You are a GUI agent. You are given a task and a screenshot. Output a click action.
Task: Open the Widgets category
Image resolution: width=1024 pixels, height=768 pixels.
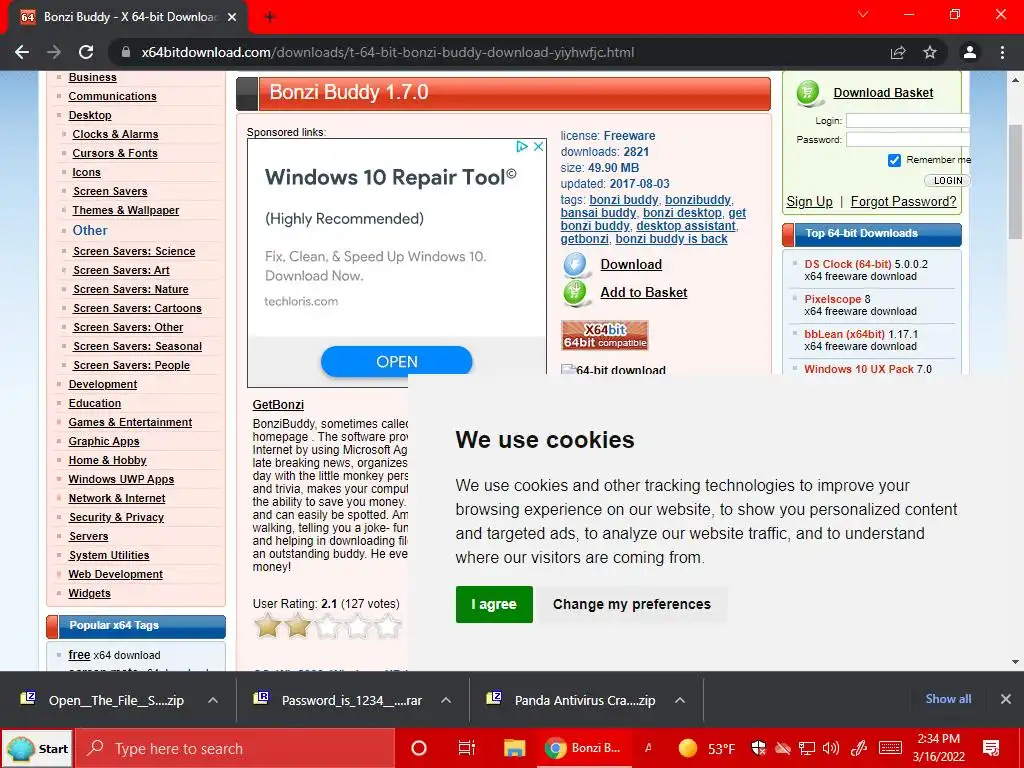(89, 593)
